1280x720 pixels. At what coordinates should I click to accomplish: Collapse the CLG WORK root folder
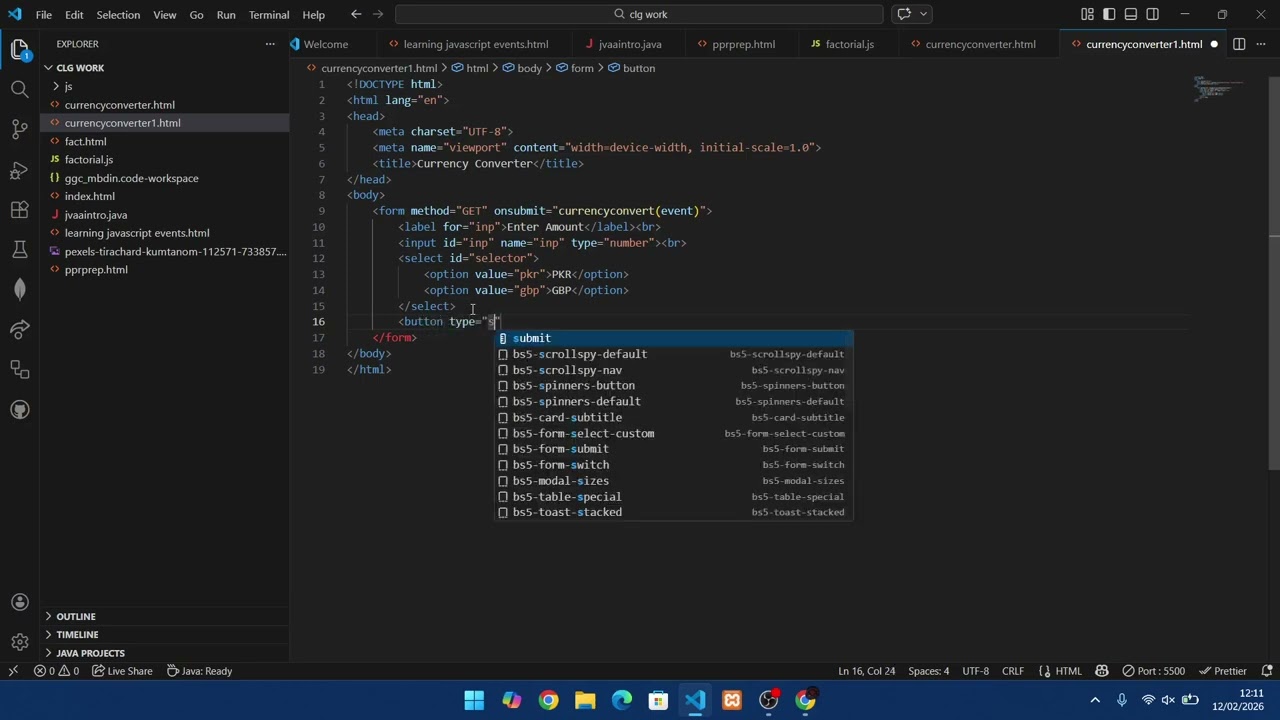(x=80, y=68)
